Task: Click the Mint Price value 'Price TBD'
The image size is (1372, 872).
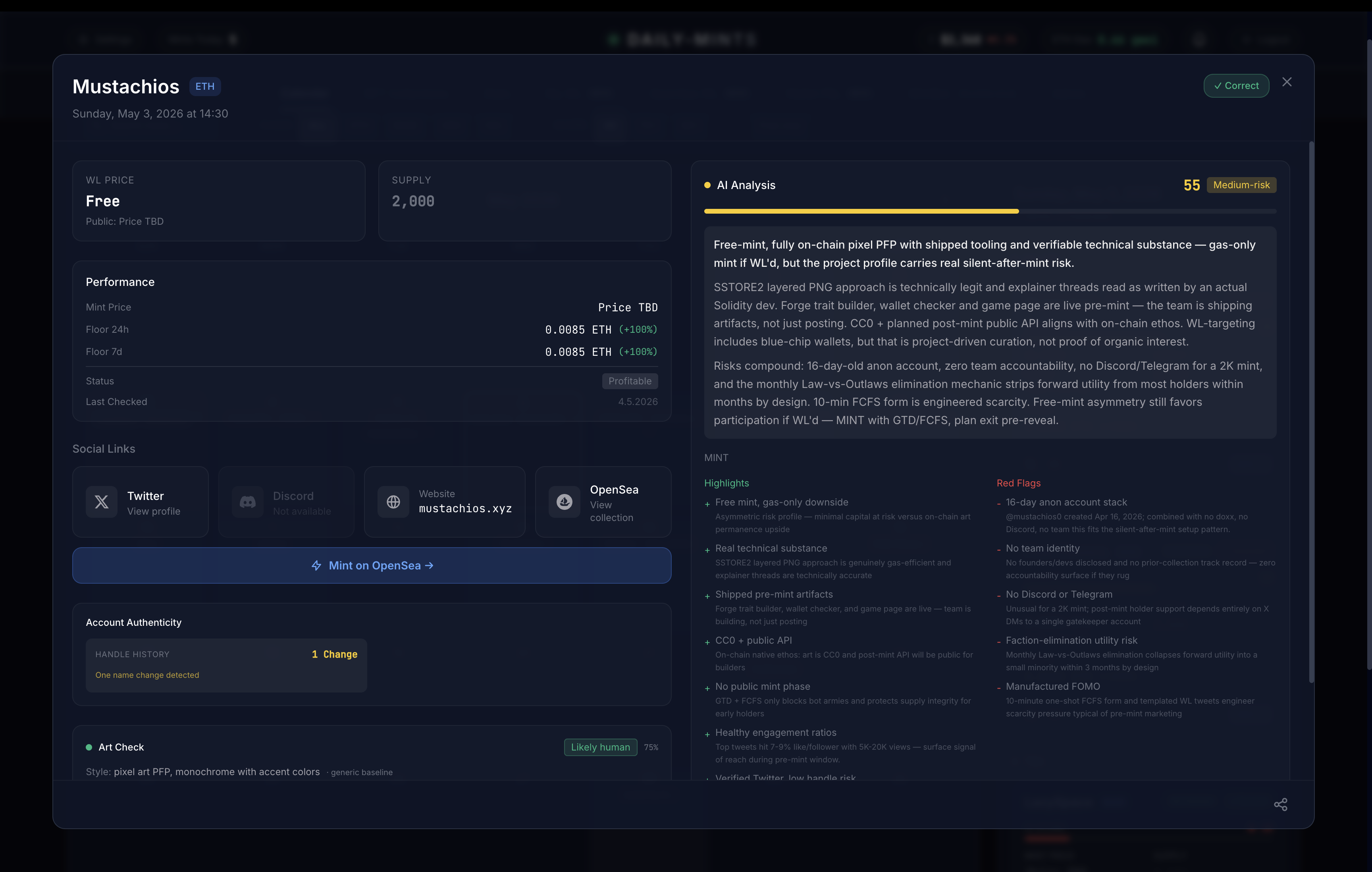Action: pyautogui.click(x=628, y=308)
